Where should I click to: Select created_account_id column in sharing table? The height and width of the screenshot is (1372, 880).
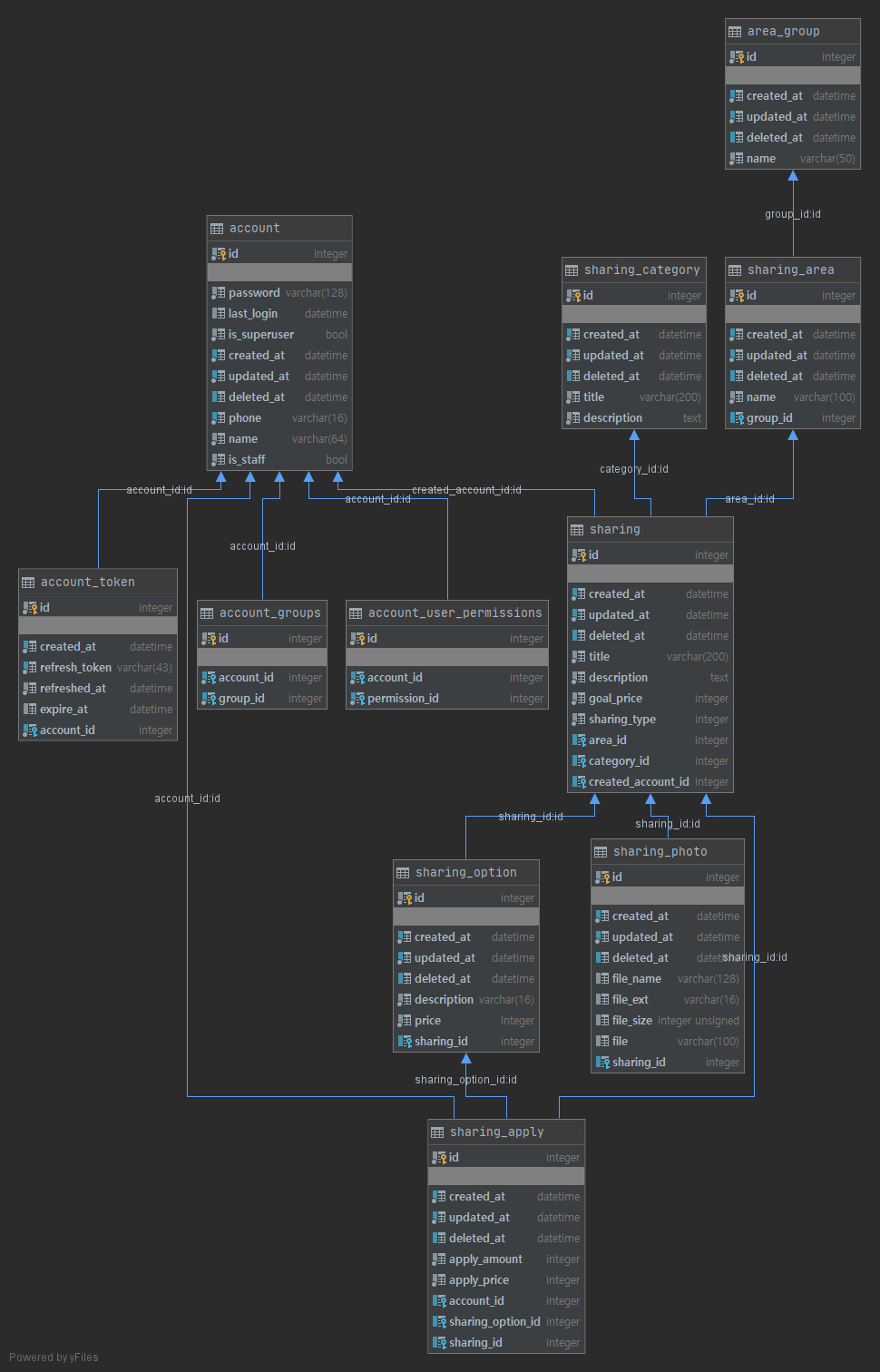[x=650, y=782]
